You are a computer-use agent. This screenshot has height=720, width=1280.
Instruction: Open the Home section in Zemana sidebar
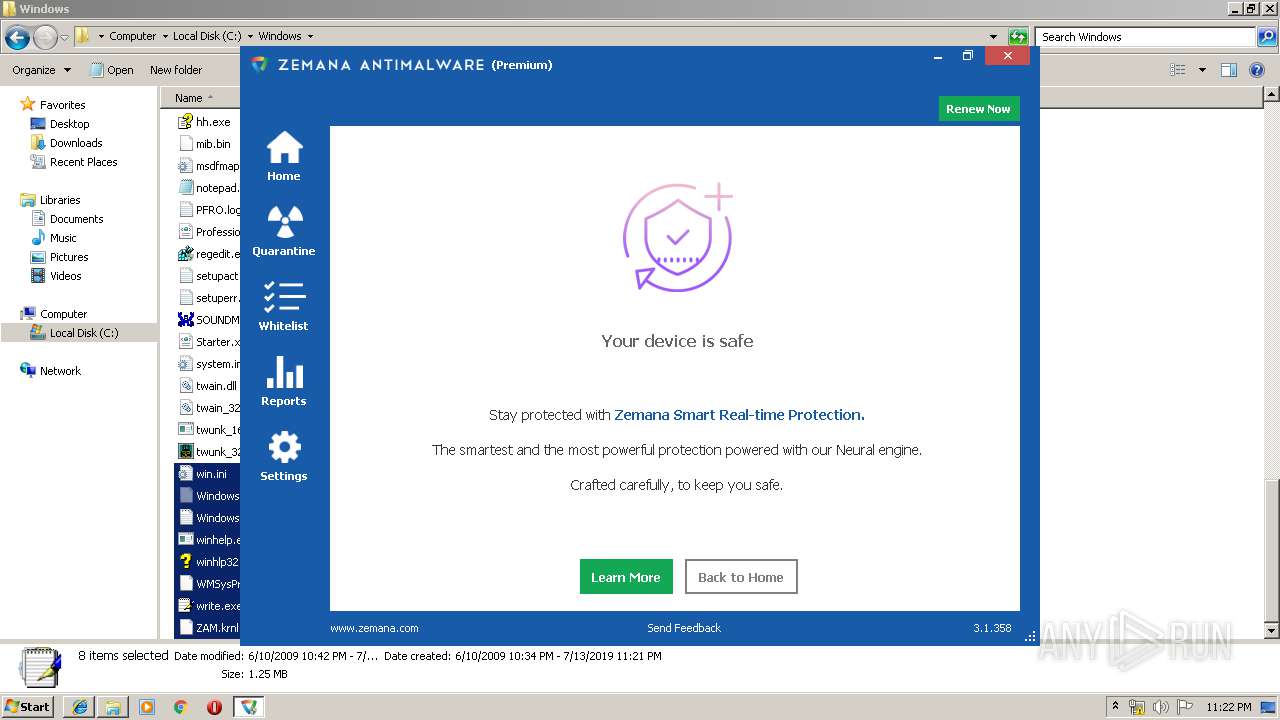pos(284,156)
